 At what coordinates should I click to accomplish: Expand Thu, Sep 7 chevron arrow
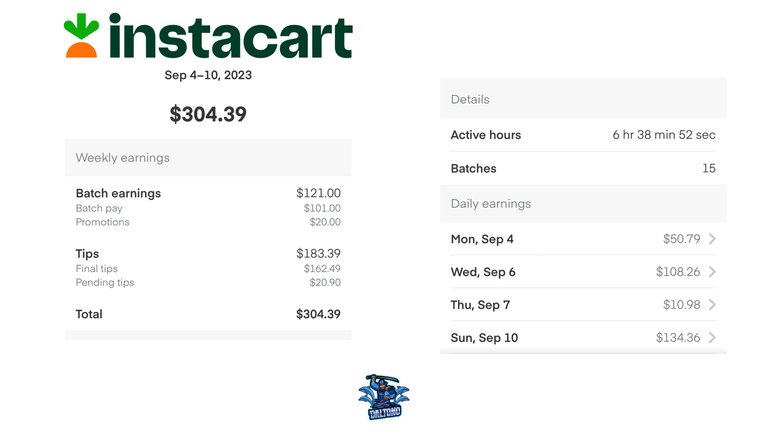pyautogui.click(x=712, y=305)
